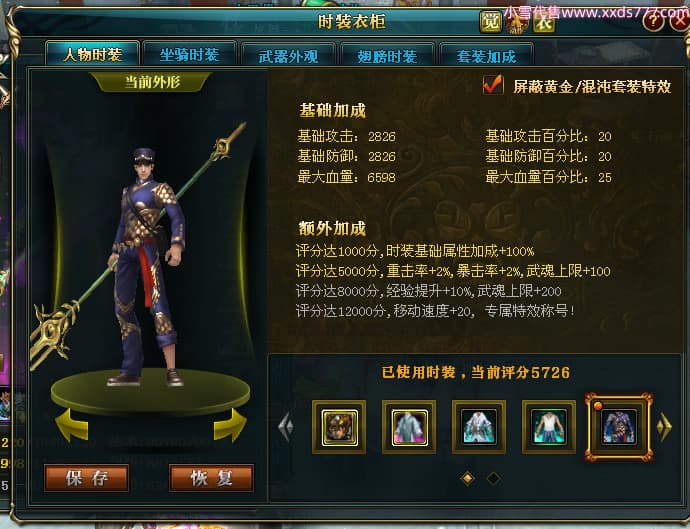
Task: Switch to first costume page dot
Action: 467,478
